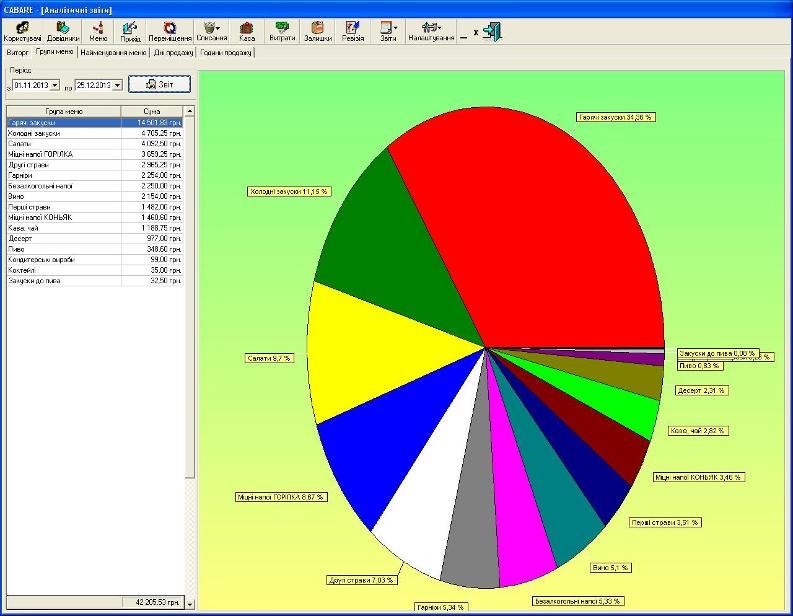
Task: Click the Міцні напої КОНЬЯК chart label
Action: (699, 477)
